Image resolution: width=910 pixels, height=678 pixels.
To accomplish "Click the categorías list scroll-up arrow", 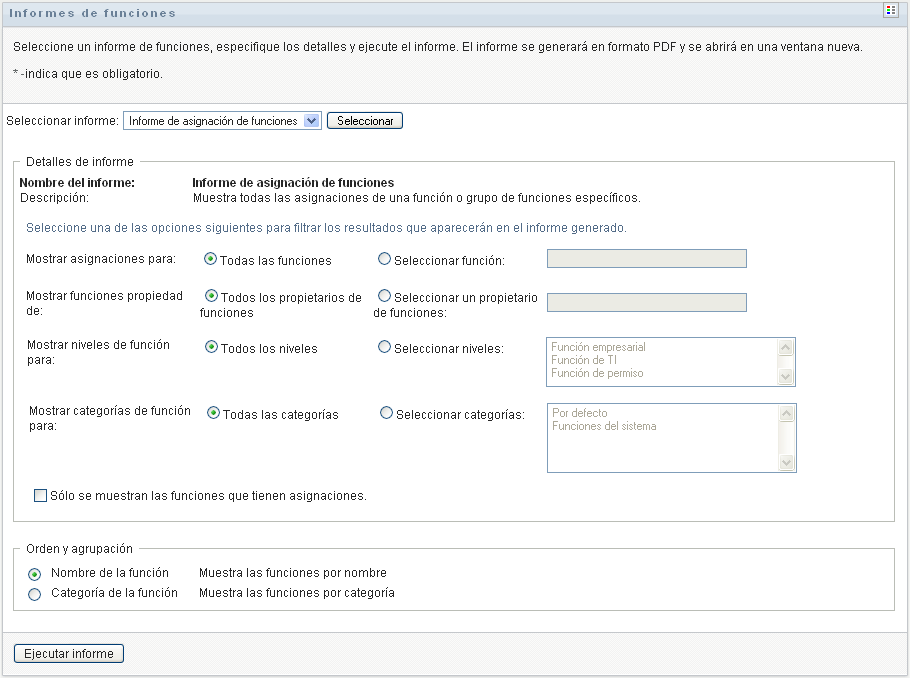I will coord(786,413).
